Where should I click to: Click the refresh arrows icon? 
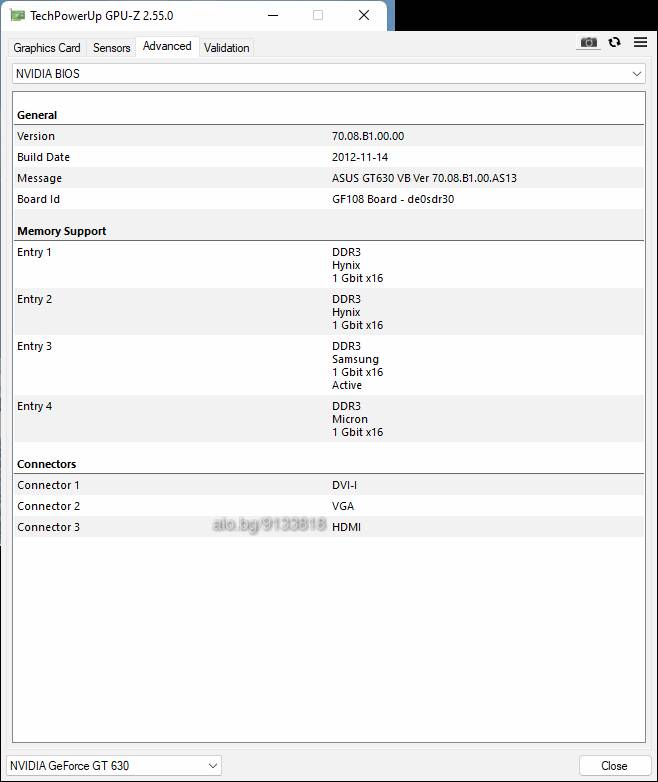(615, 42)
